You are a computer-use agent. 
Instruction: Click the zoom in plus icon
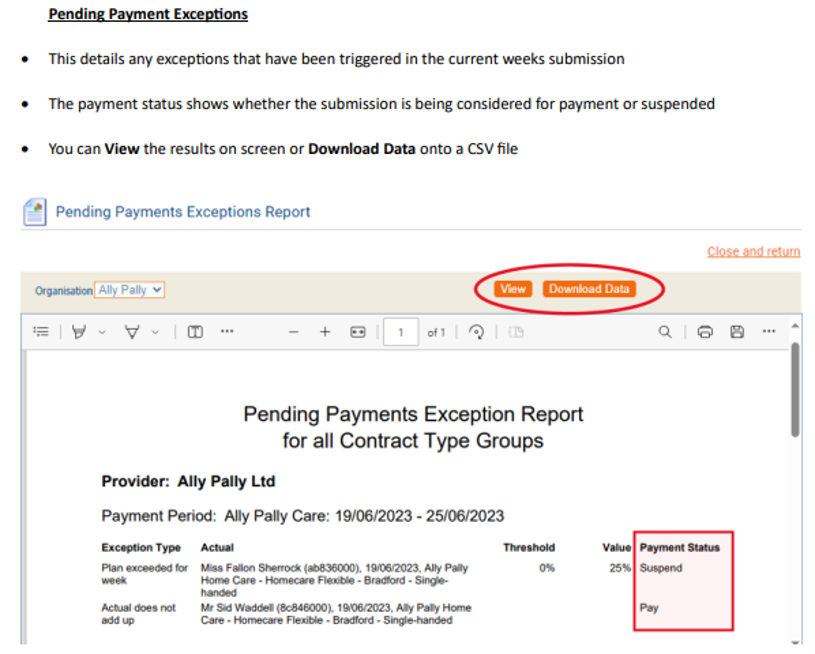325,332
